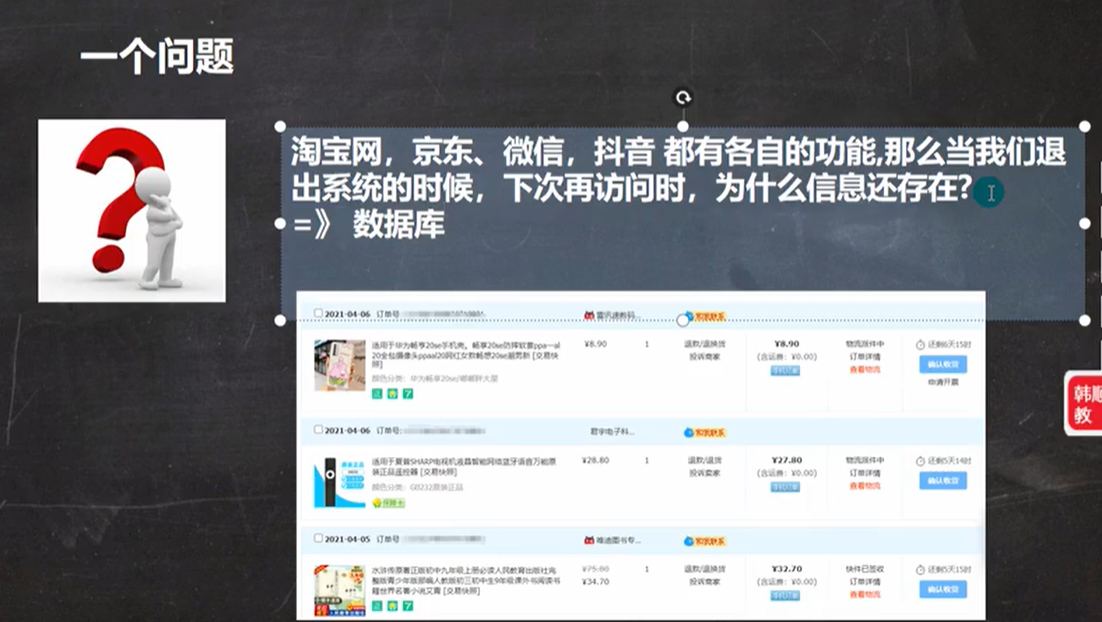Click the bottom-middle resize handle of the text box
This screenshot has width=1102, height=622.
682,320
